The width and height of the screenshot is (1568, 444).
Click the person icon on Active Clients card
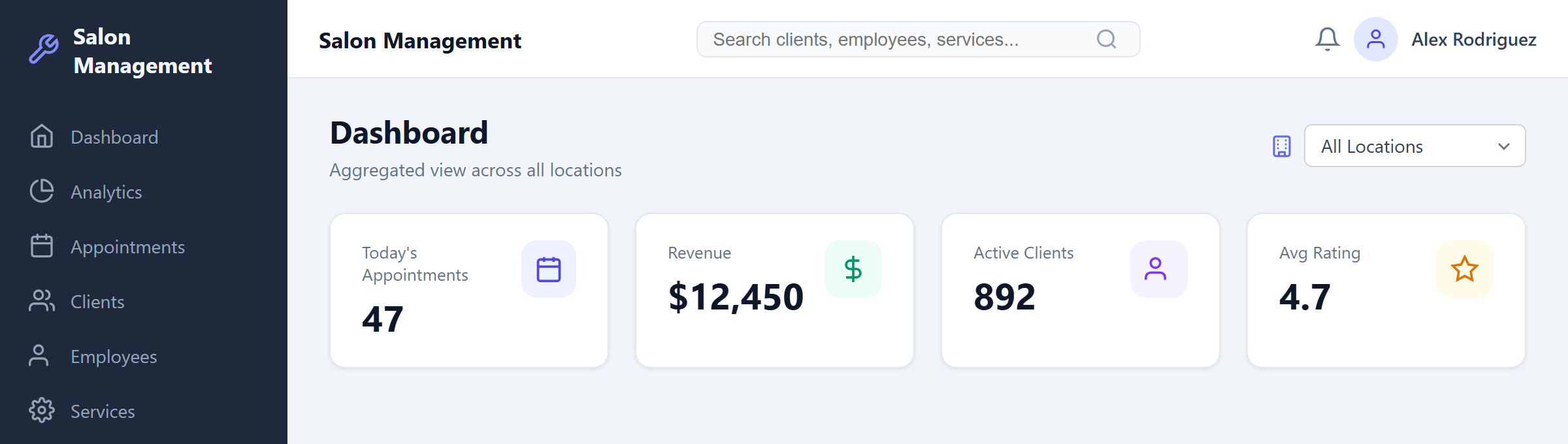[1158, 268]
